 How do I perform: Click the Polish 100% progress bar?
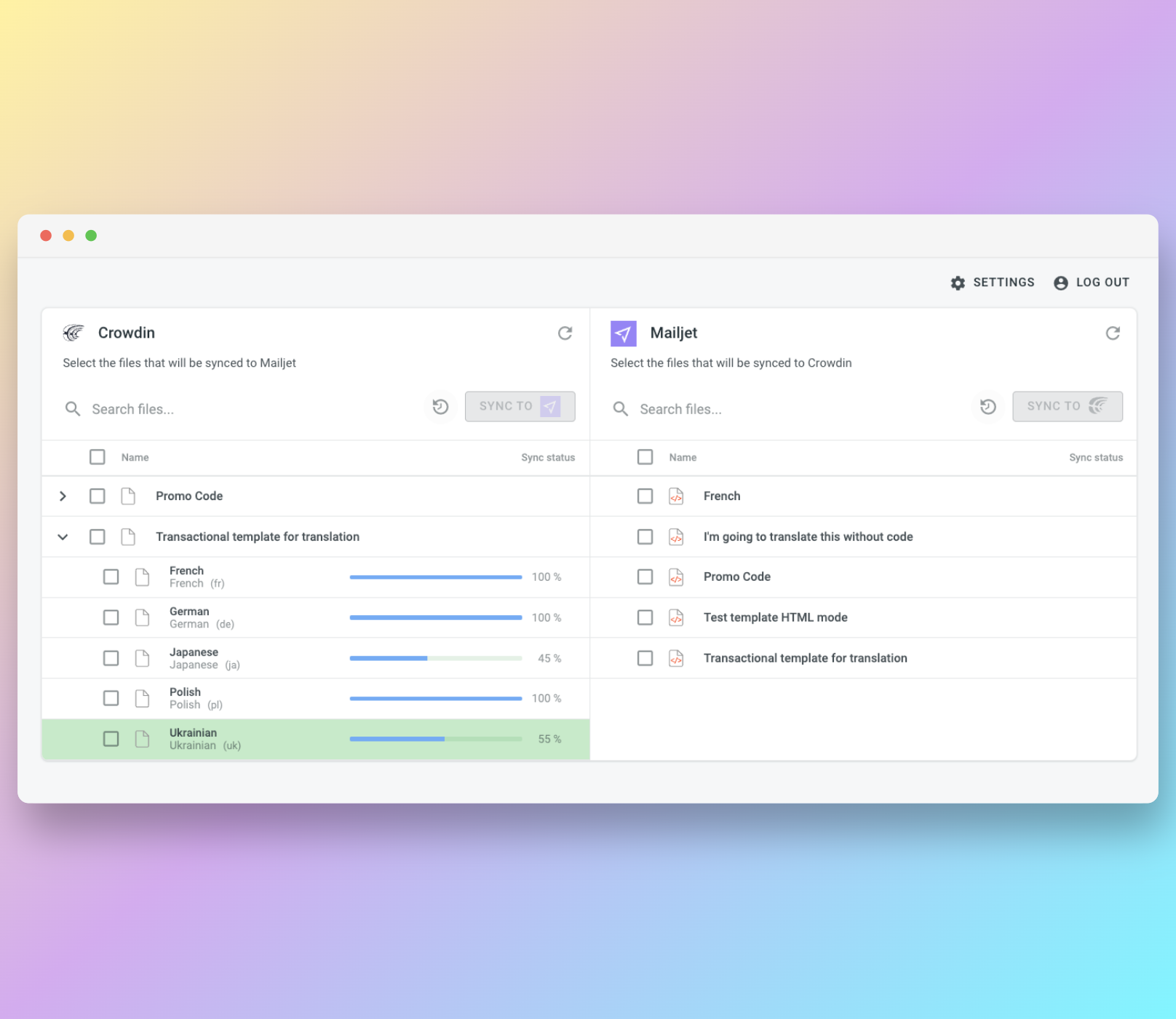pos(436,699)
